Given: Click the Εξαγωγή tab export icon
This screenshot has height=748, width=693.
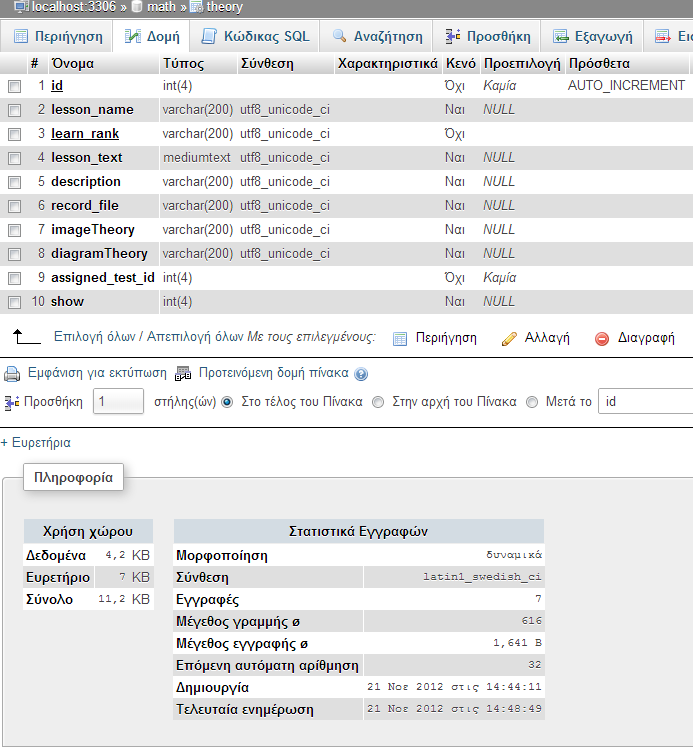Looking at the screenshot, I should pos(560,36).
